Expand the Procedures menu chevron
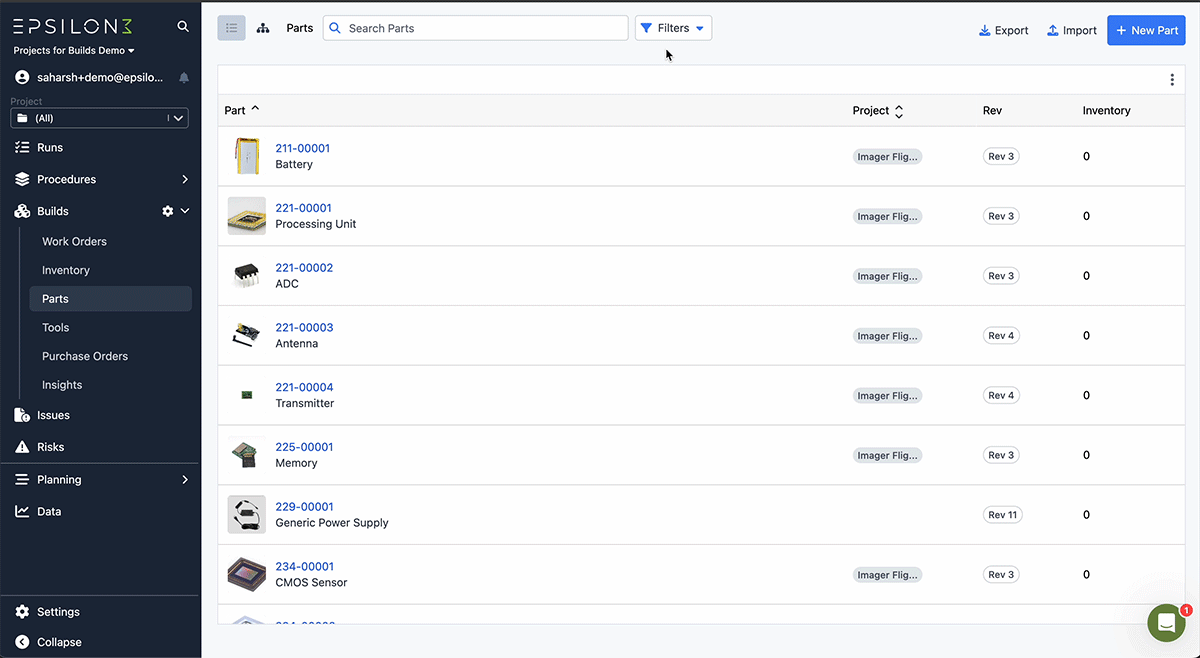The height and width of the screenshot is (658, 1200). (x=185, y=179)
